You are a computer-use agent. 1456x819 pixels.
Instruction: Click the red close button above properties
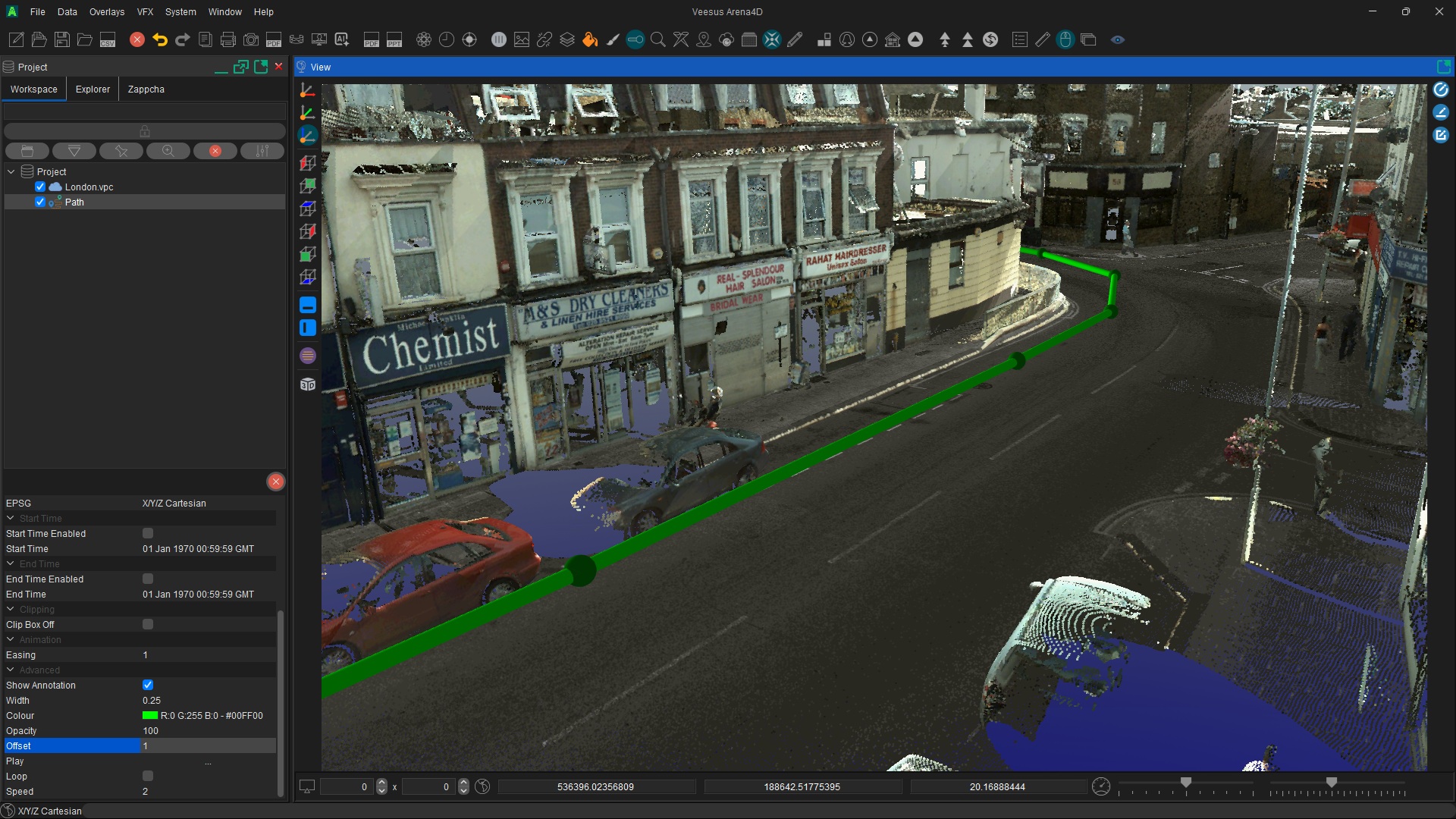pyautogui.click(x=276, y=482)
